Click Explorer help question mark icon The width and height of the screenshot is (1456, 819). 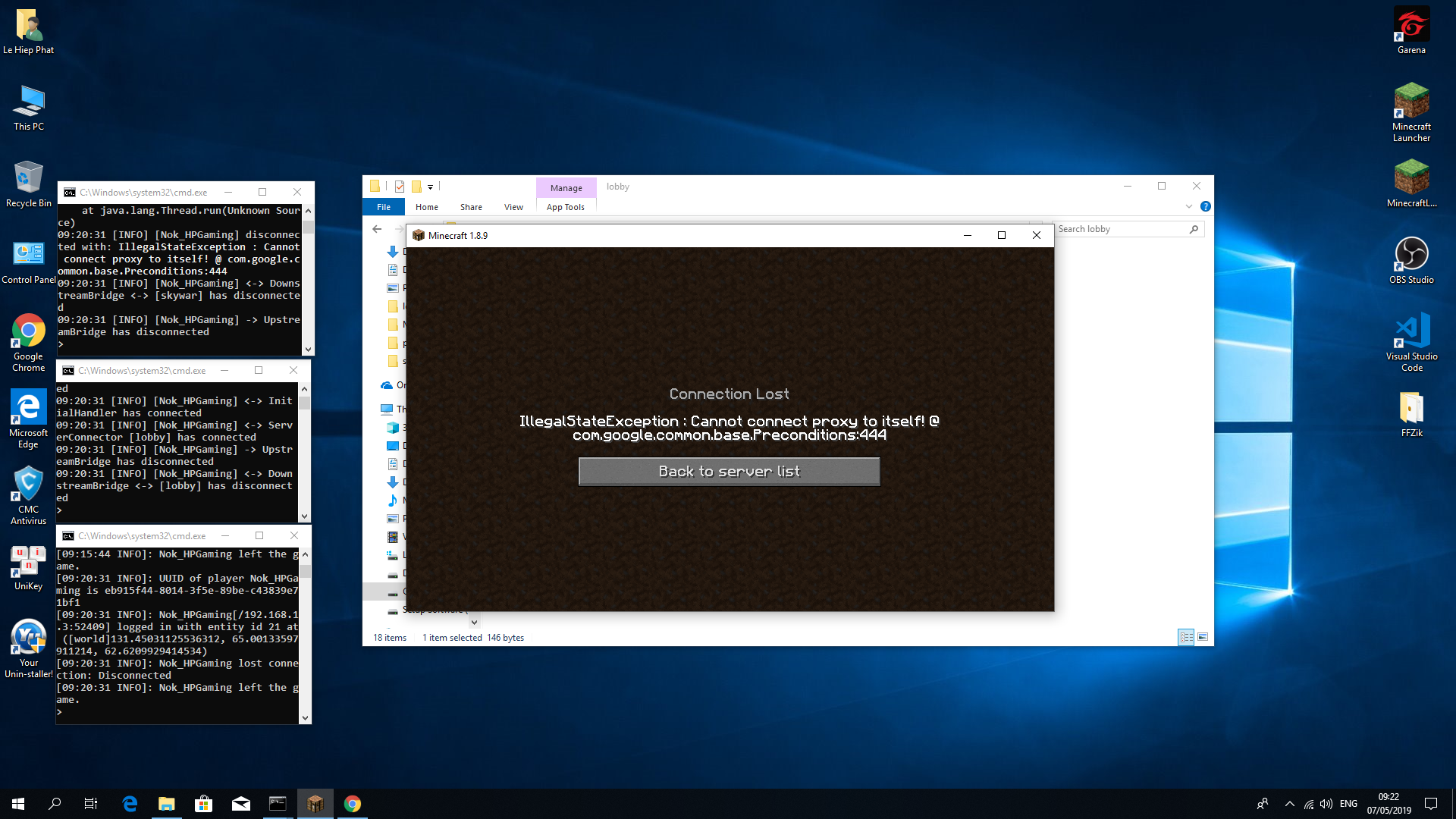click(1206, 206)
